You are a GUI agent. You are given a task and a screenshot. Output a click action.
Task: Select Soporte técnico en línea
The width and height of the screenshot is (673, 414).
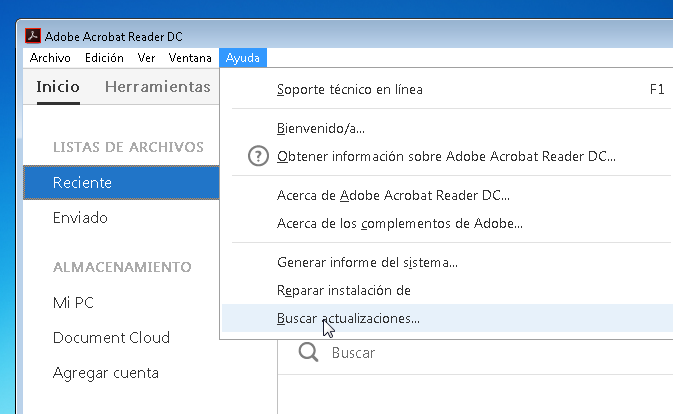point(349,90)
